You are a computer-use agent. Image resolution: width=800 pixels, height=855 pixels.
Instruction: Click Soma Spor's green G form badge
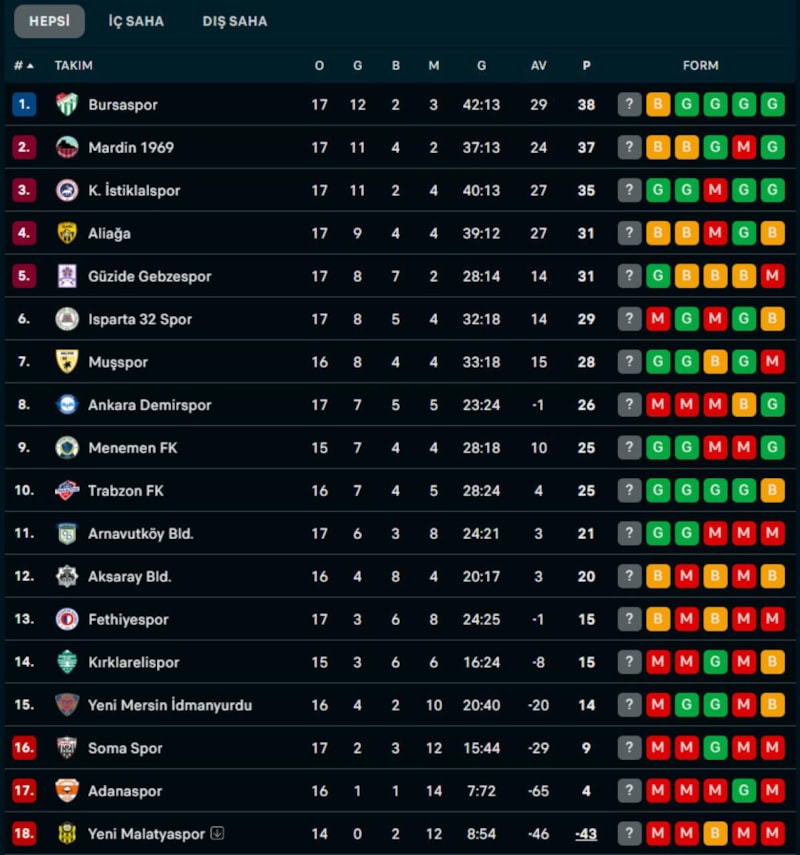point(714,748)
